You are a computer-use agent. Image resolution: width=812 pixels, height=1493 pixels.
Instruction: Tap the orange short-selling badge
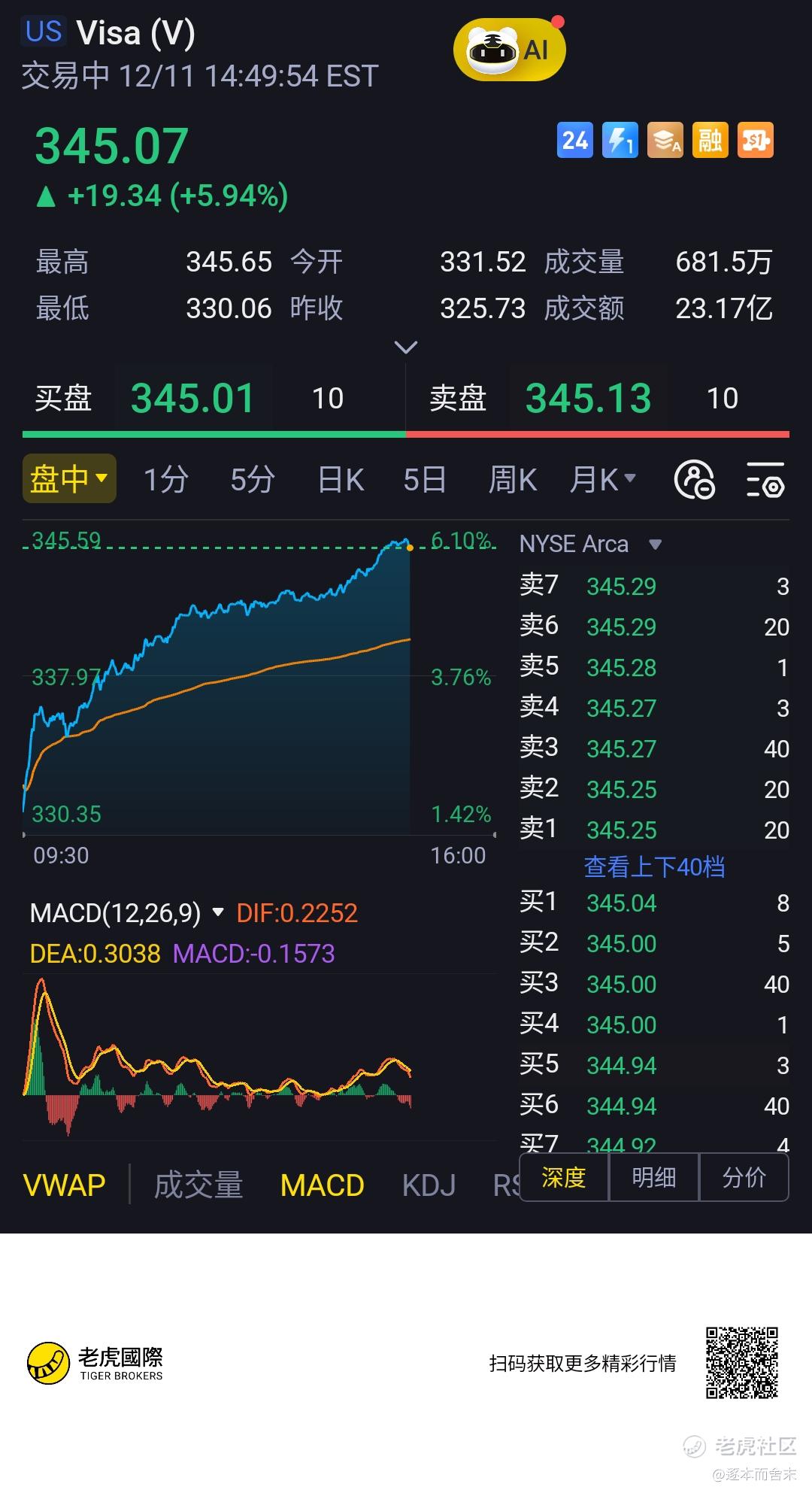(756, 141)
